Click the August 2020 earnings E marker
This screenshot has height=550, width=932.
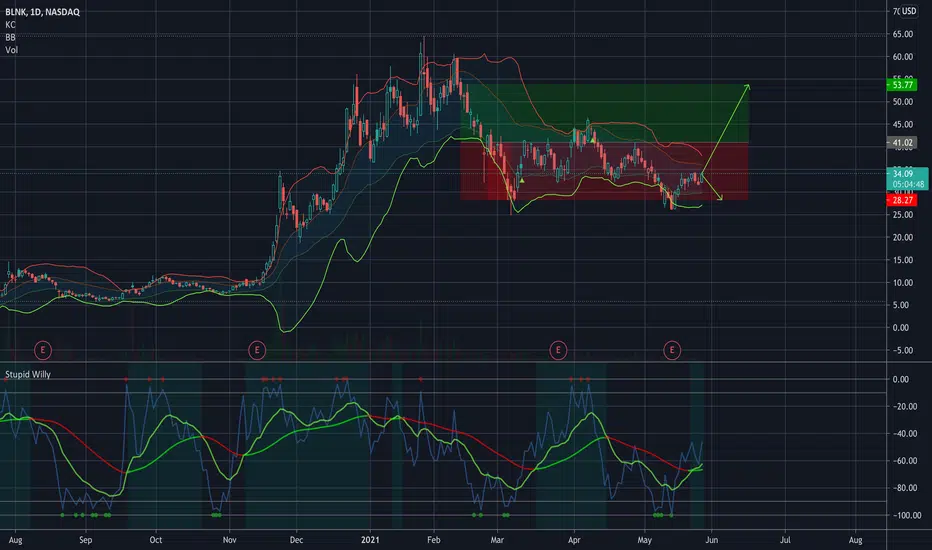coord(43,350)
